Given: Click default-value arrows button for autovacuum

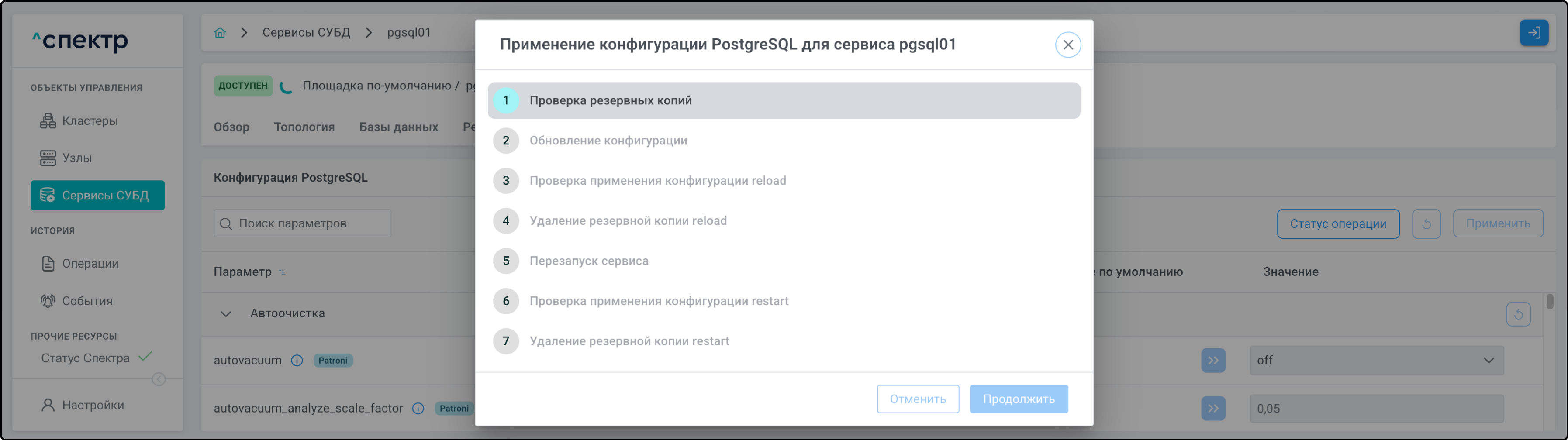Looking at the screenshot, I should [x=1213, y=360].
